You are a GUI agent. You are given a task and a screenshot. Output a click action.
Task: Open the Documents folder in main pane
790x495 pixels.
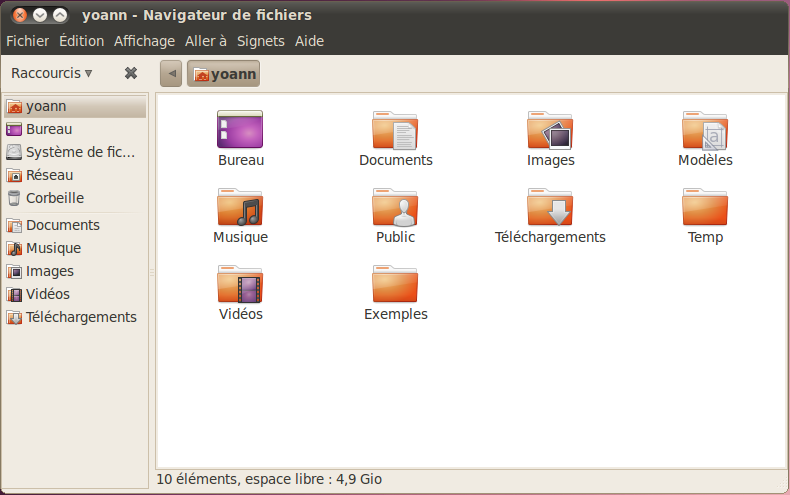pyautogui.click(x=395, y=130)
